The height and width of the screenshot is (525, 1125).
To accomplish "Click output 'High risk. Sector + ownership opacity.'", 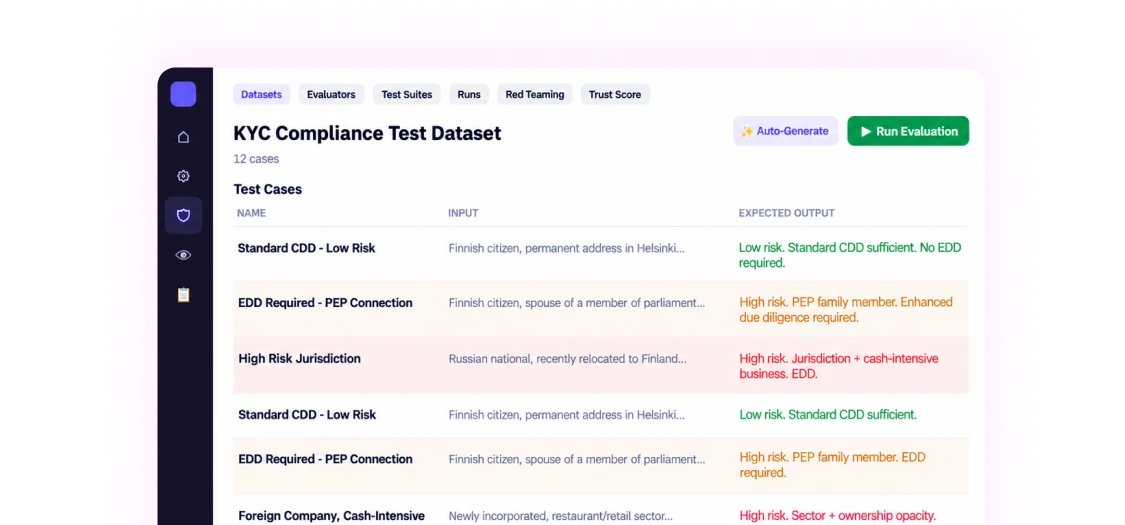I will [837, 516].
